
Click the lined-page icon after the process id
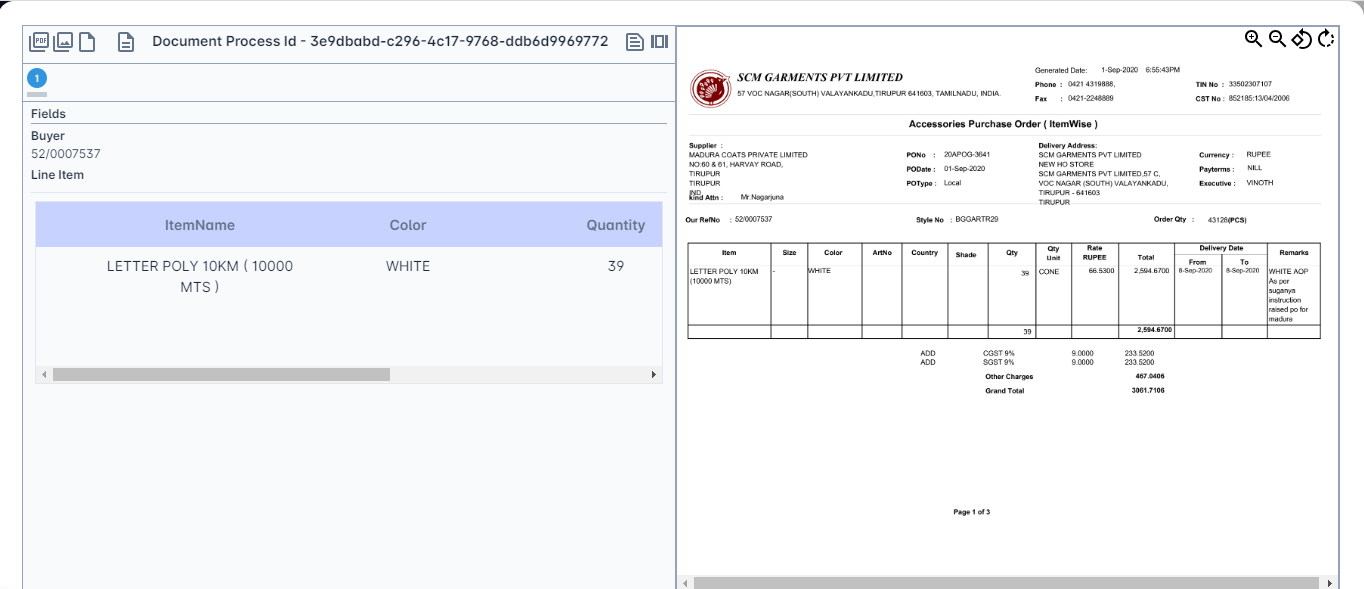point(634,41)
